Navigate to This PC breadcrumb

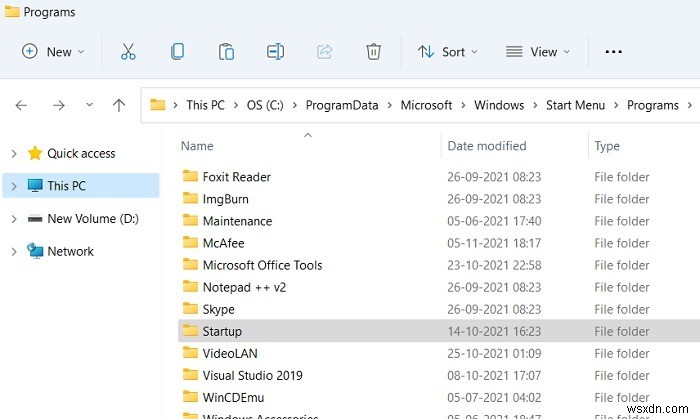pos(205,105)
